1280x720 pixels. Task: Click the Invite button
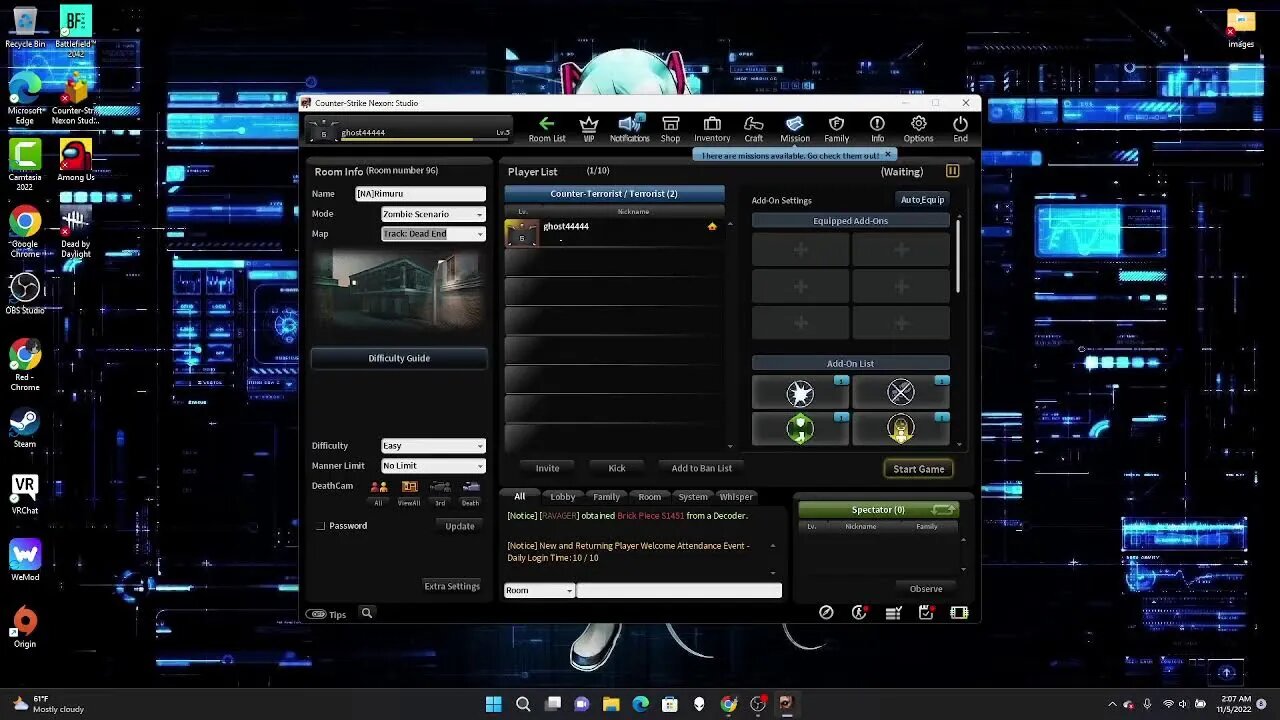pos(547,468)
